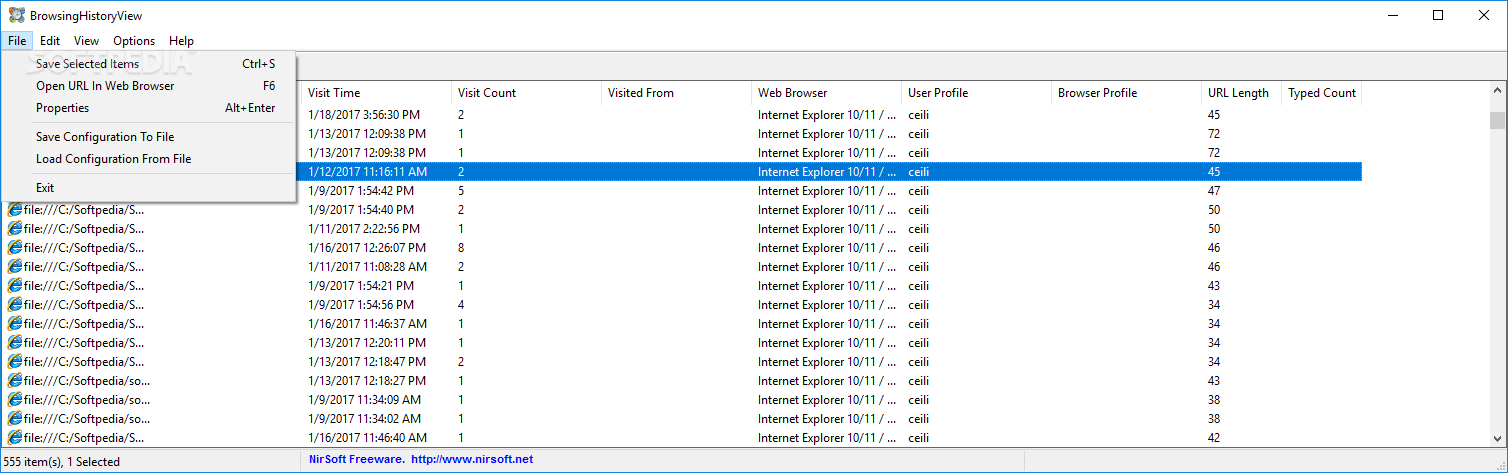Click visit time 1/11/2017 2:22:56 PM
The height and width of the screenshot is (473, 1508).
(x=364, y=229)
